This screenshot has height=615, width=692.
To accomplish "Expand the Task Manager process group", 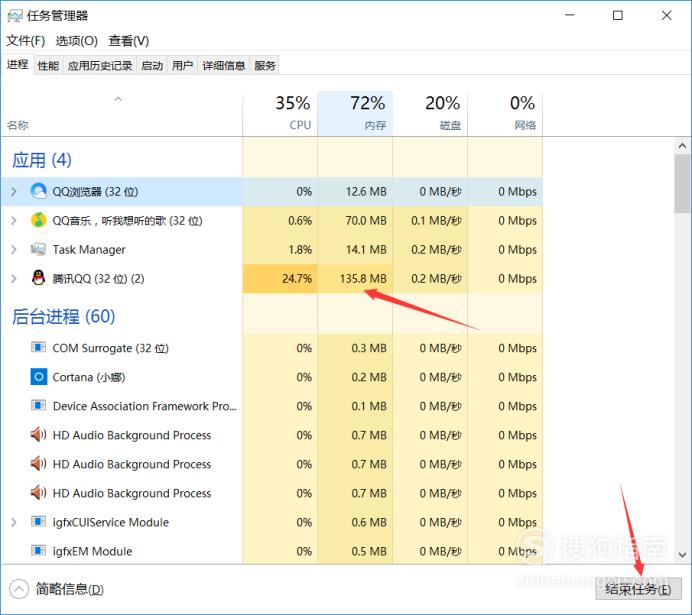I will (x=14, y=250).
